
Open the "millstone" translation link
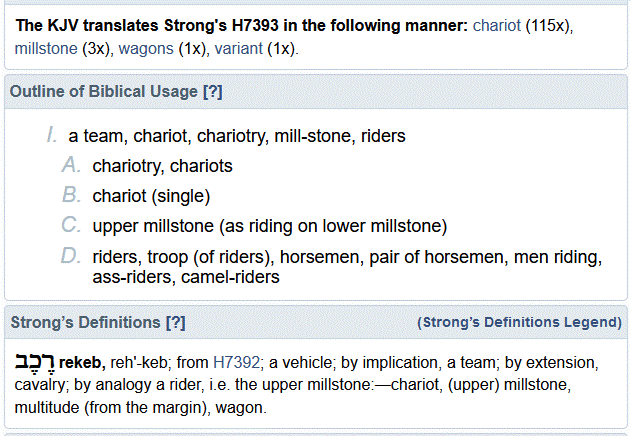tap(46, 48)
